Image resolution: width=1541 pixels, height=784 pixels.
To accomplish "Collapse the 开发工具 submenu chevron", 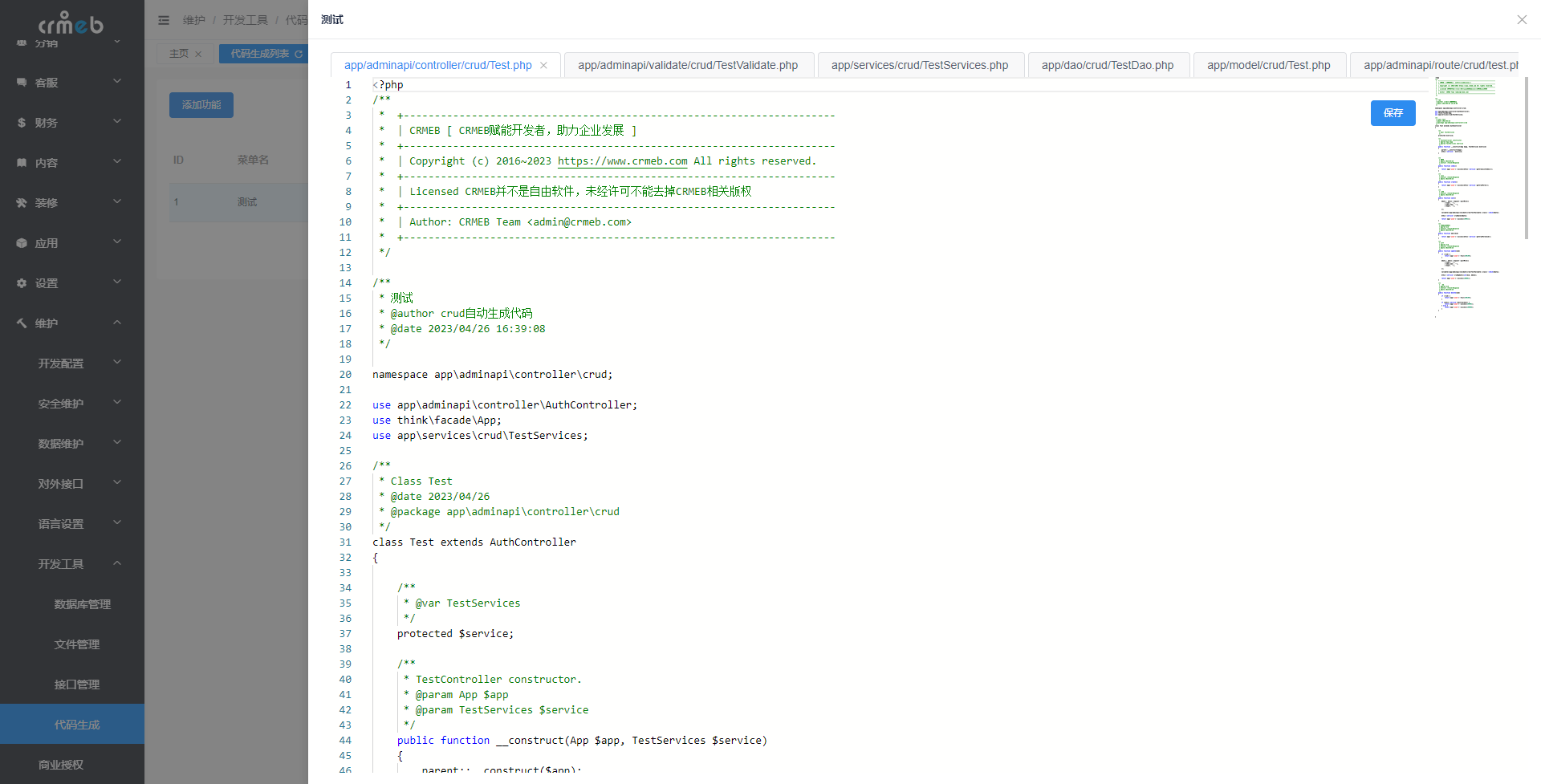I will click(x=117, y=563).
